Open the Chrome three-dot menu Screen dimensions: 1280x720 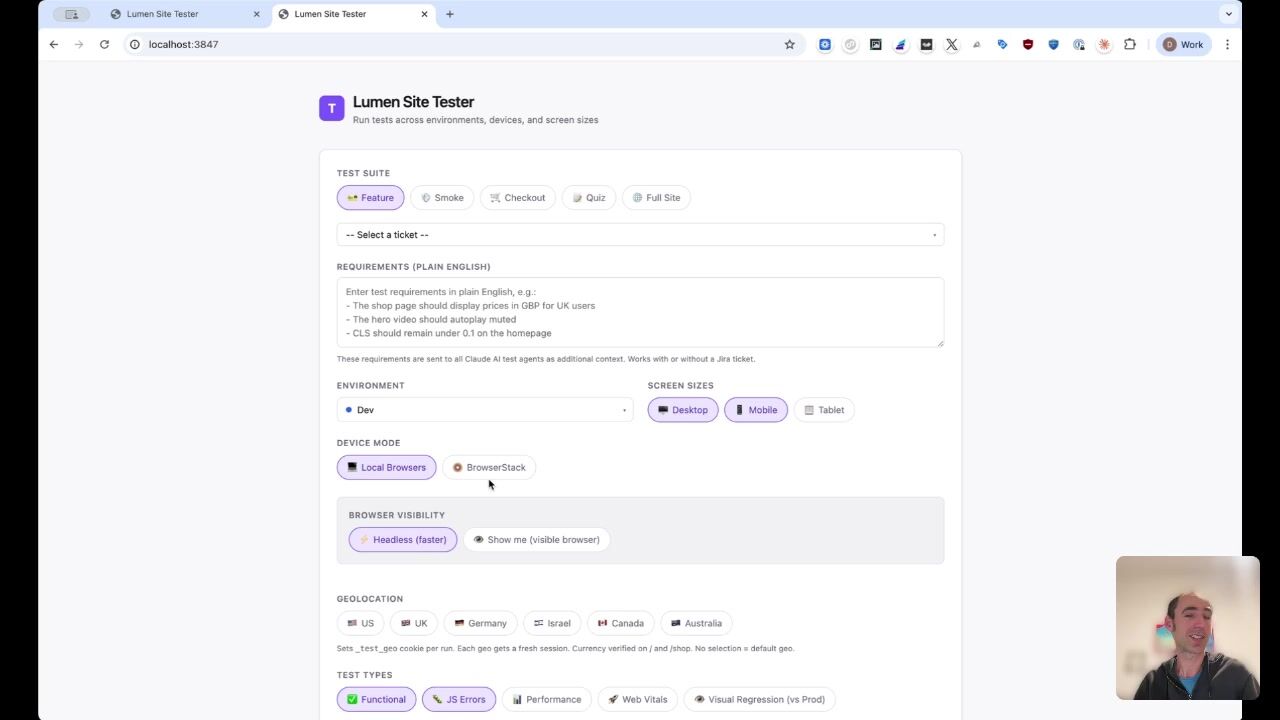tap(1227, 44)
